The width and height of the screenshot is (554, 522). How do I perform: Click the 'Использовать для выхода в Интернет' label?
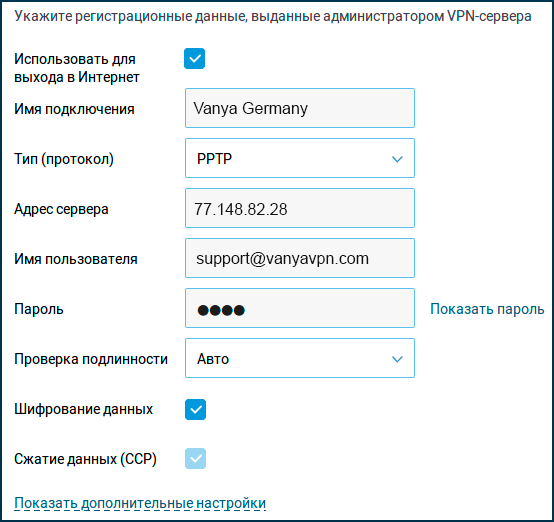[x=77, y=68]
